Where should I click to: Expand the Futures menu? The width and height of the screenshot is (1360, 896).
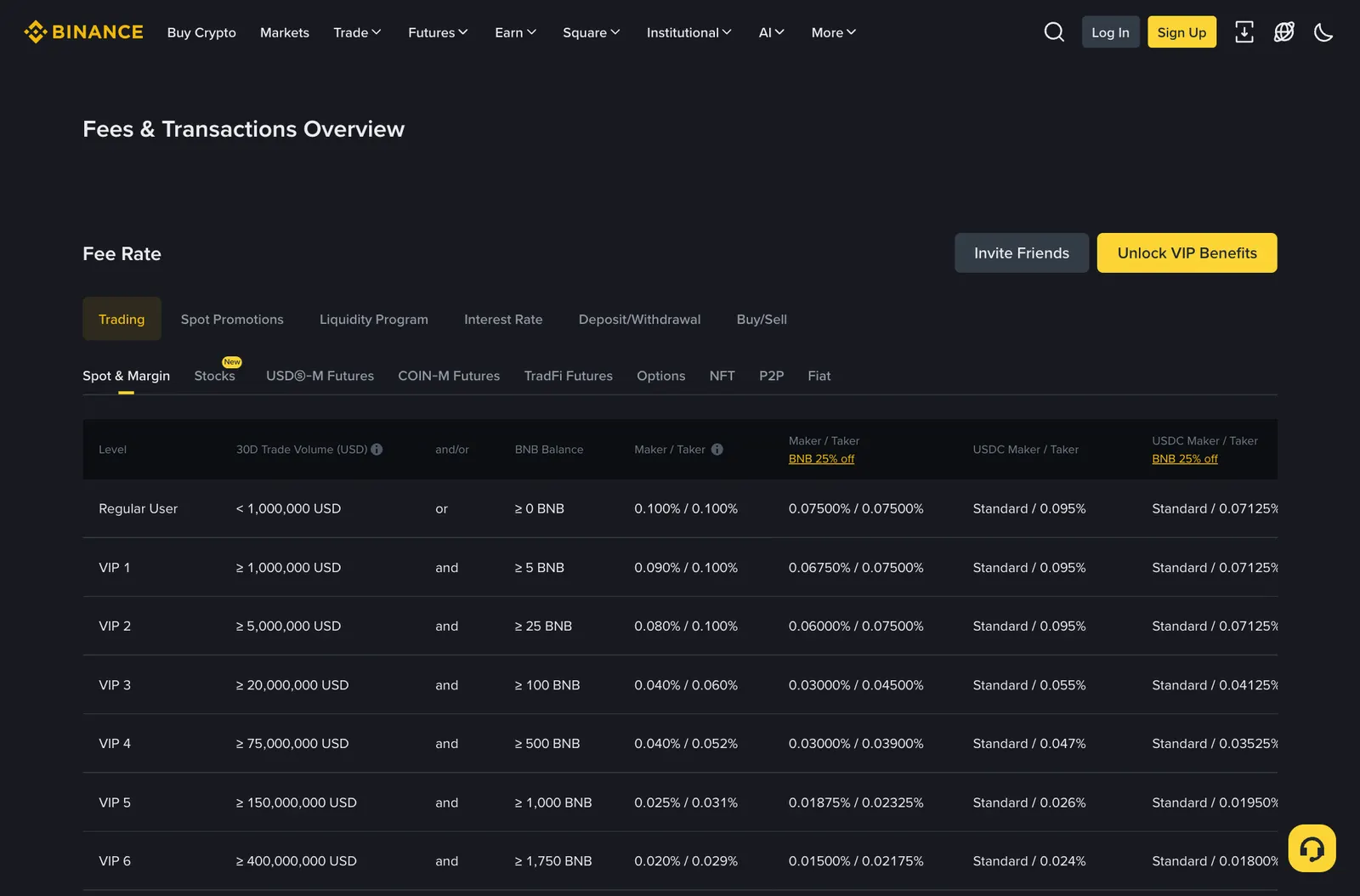[438, 32]
